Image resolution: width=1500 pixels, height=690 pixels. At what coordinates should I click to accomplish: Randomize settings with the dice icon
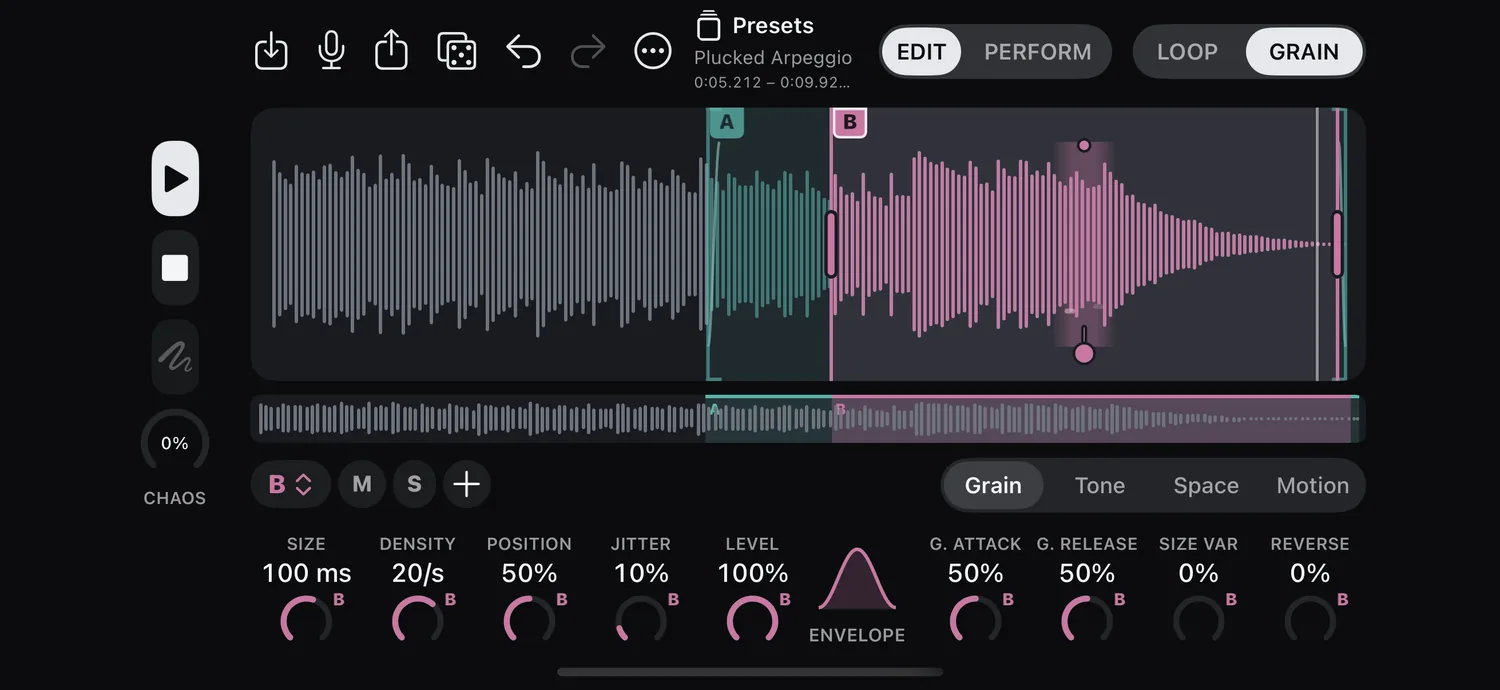click(x=457, y=51)
